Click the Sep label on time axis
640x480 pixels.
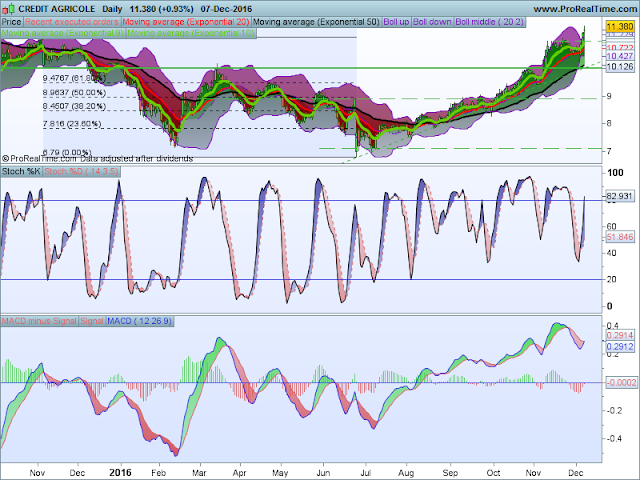coord(450,473)
